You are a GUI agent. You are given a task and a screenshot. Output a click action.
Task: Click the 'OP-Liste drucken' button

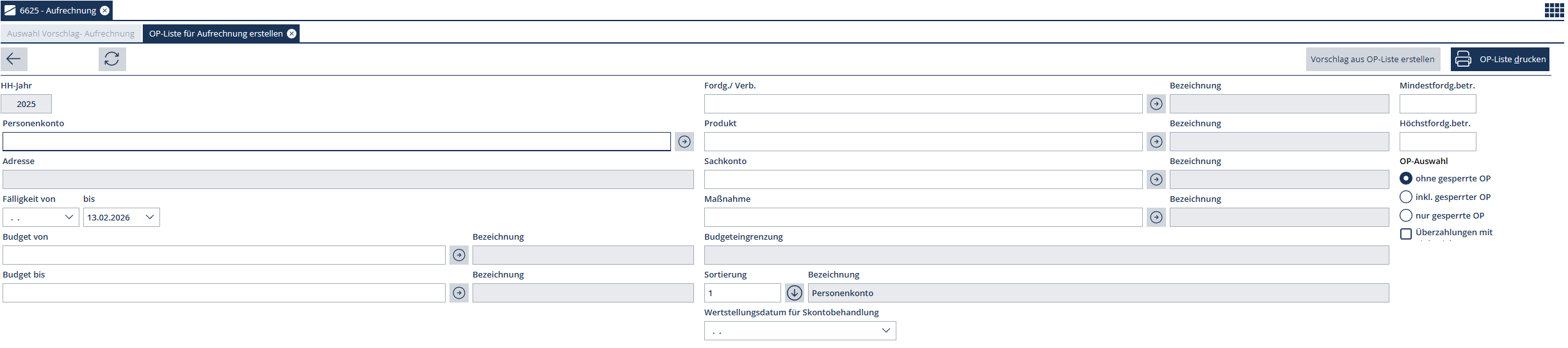point(1499,59)
